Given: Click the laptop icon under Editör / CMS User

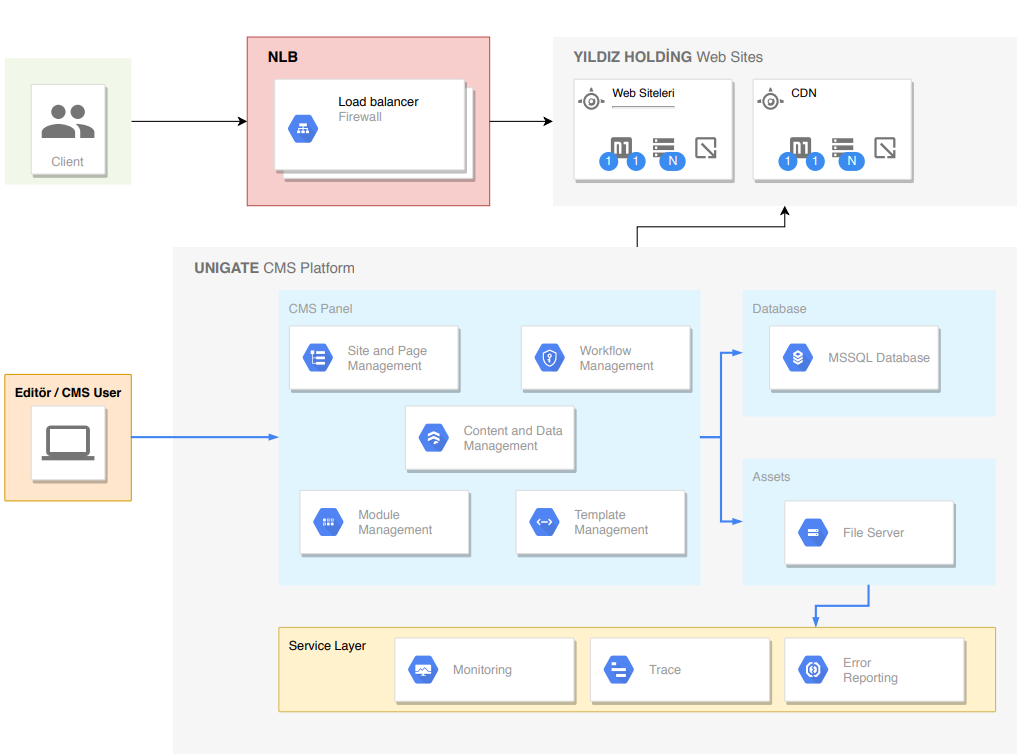Looking at the screenshot, I should click(68, 443).
